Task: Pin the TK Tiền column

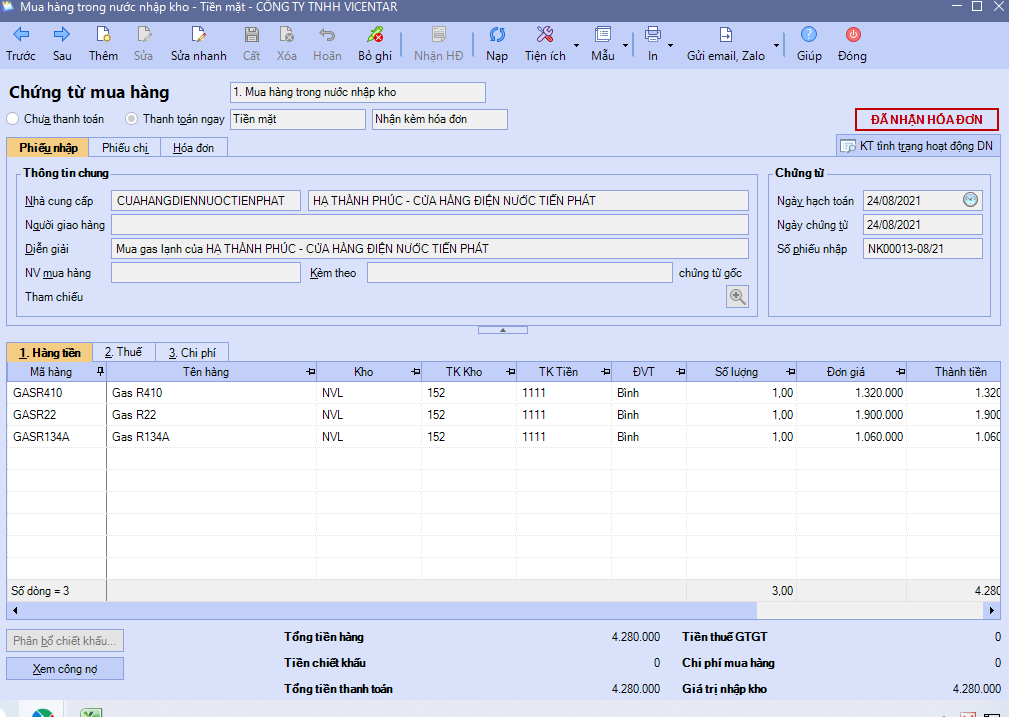Action: (606, 371)
